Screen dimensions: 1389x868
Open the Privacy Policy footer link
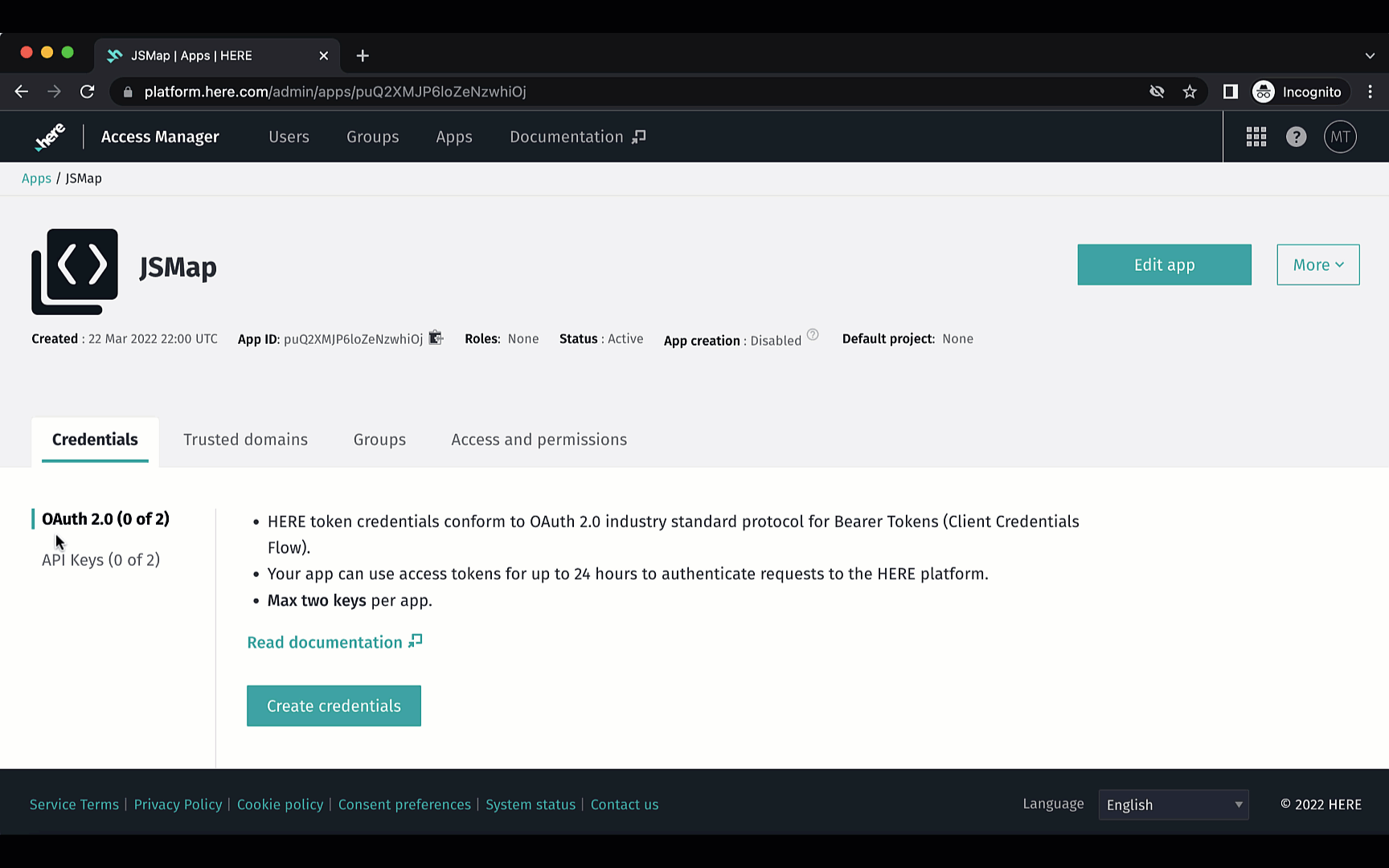coord(178,805)
